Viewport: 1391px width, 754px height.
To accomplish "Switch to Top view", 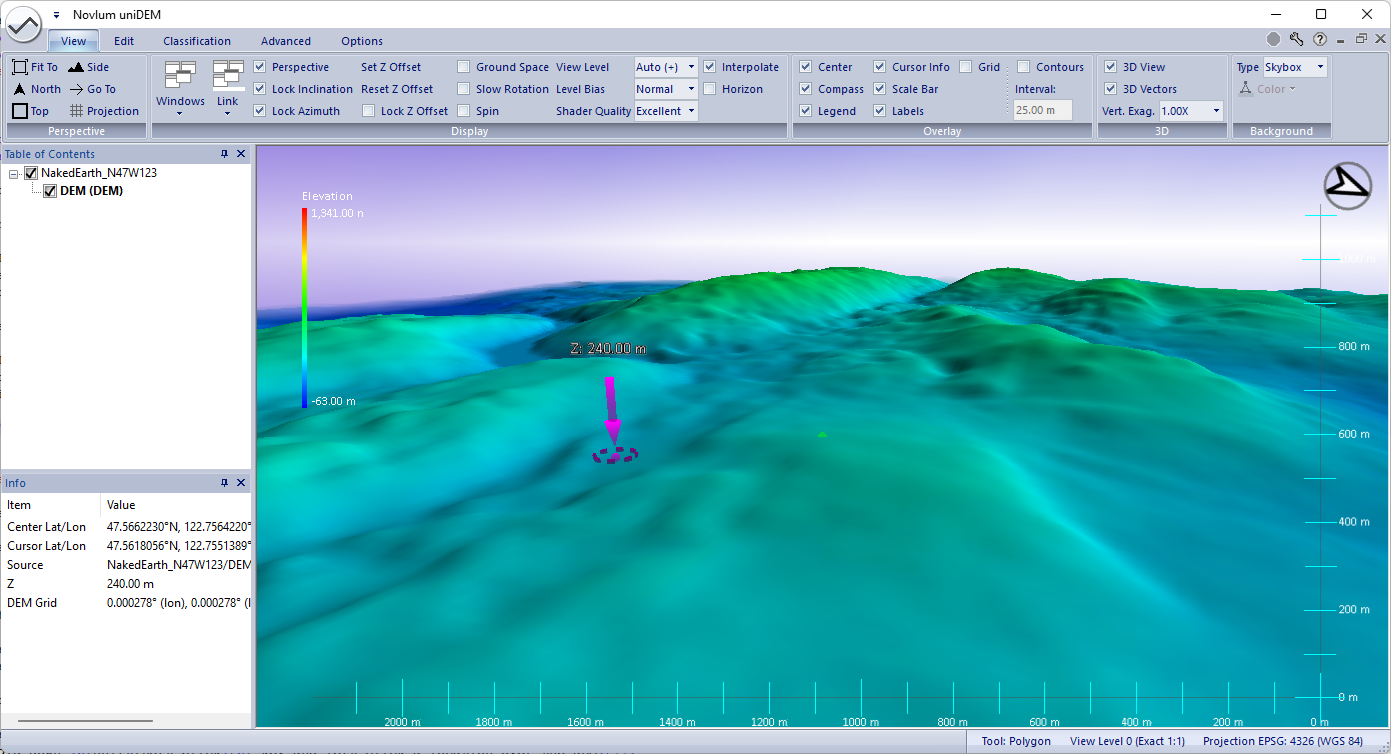I will pyautogui.click(x=31, y=111).
